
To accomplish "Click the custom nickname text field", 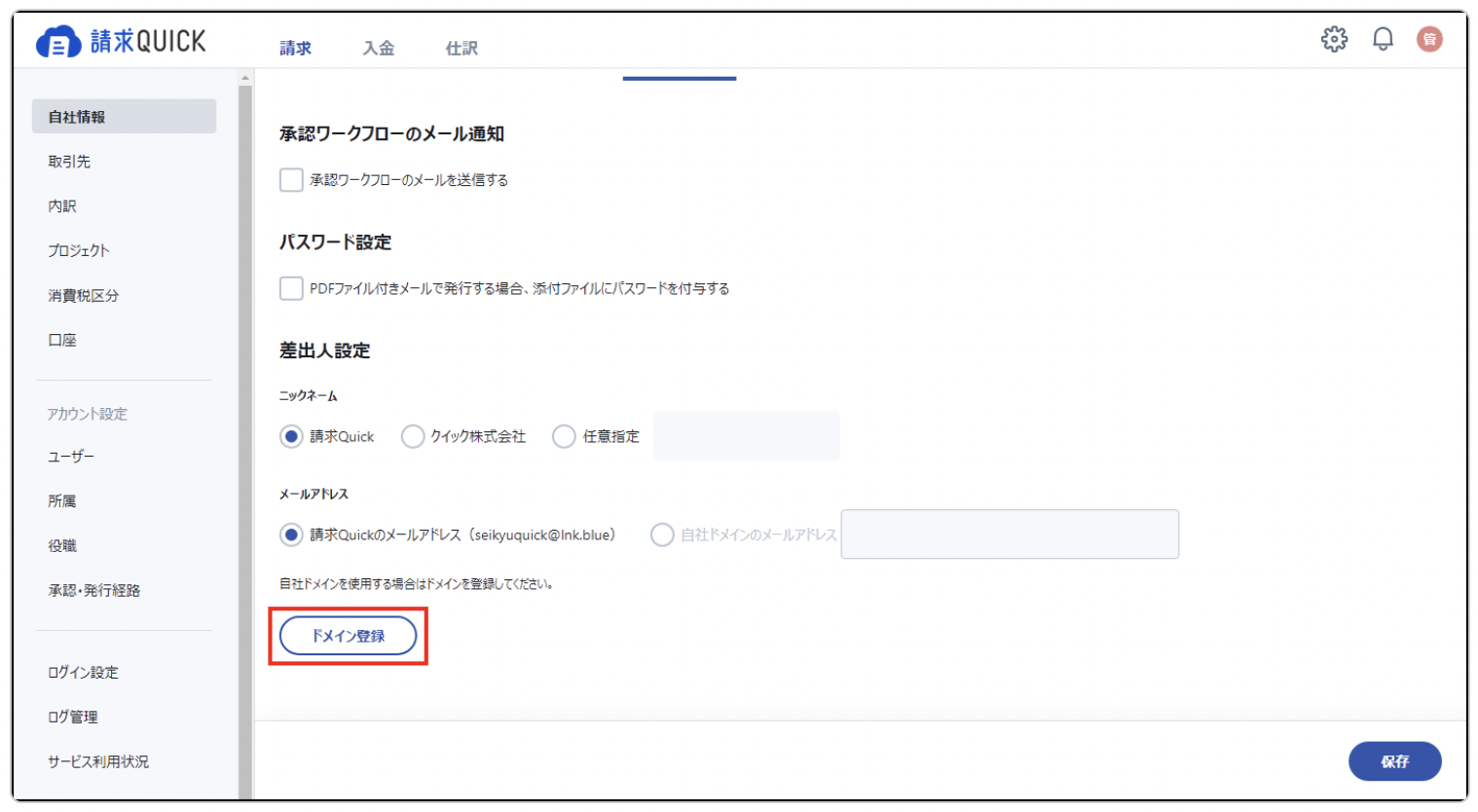I will coord(746,436).
